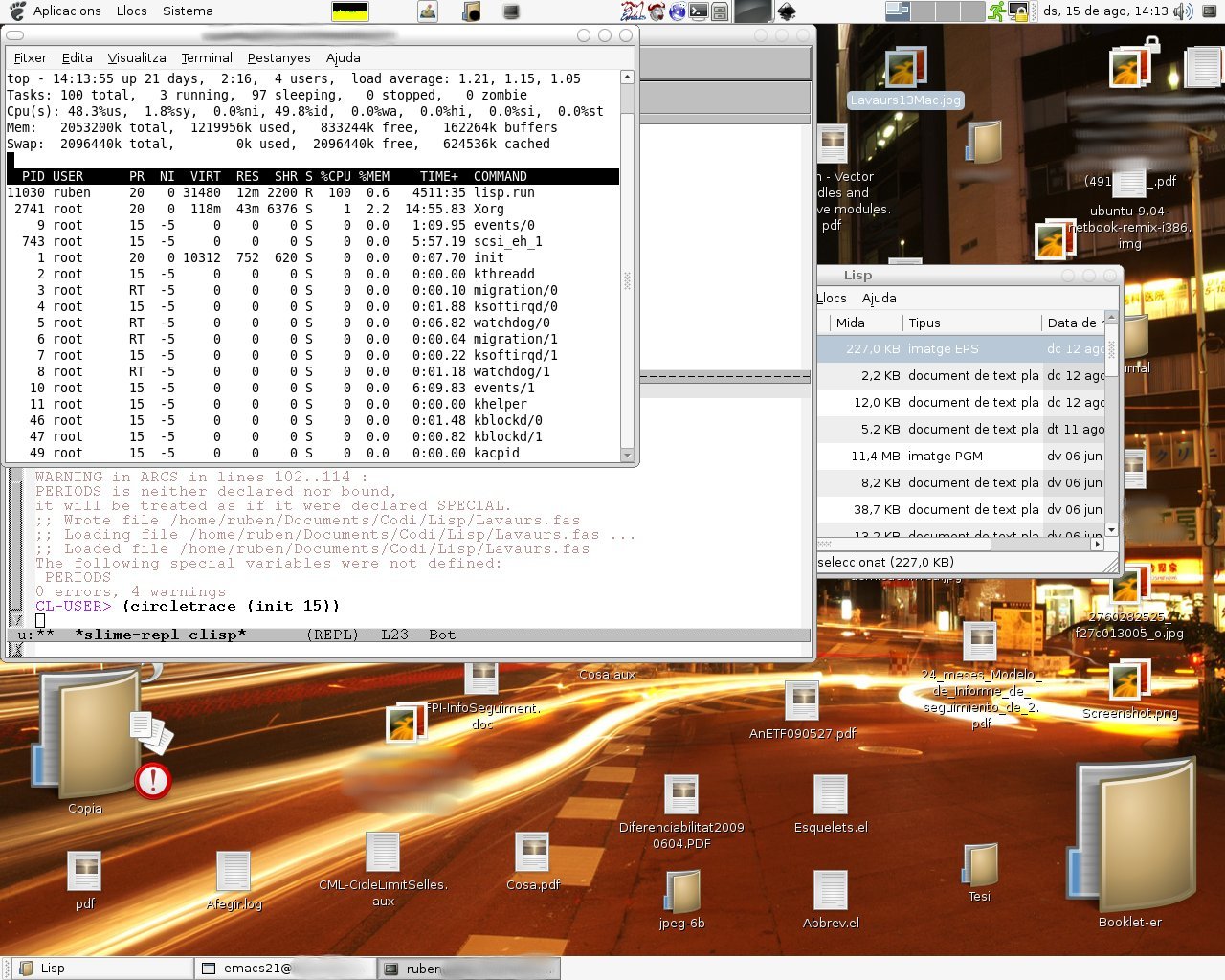Click the green running man logout icon

(x=998, y=11)
